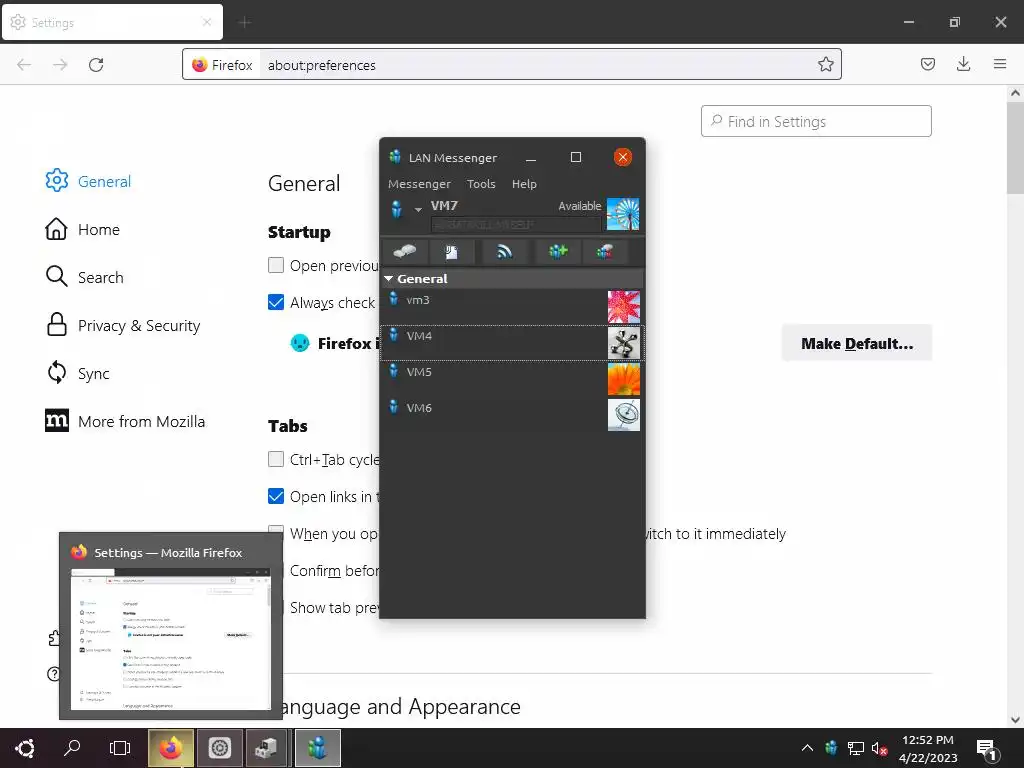Uncheck Always check default browser checkbox
Viewport: 1024px width, 768px height.
tap(276, 302)
